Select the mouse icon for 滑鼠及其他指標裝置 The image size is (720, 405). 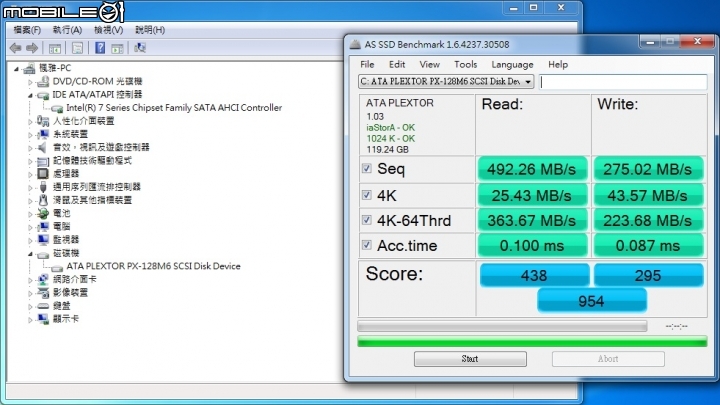(43, 200)
